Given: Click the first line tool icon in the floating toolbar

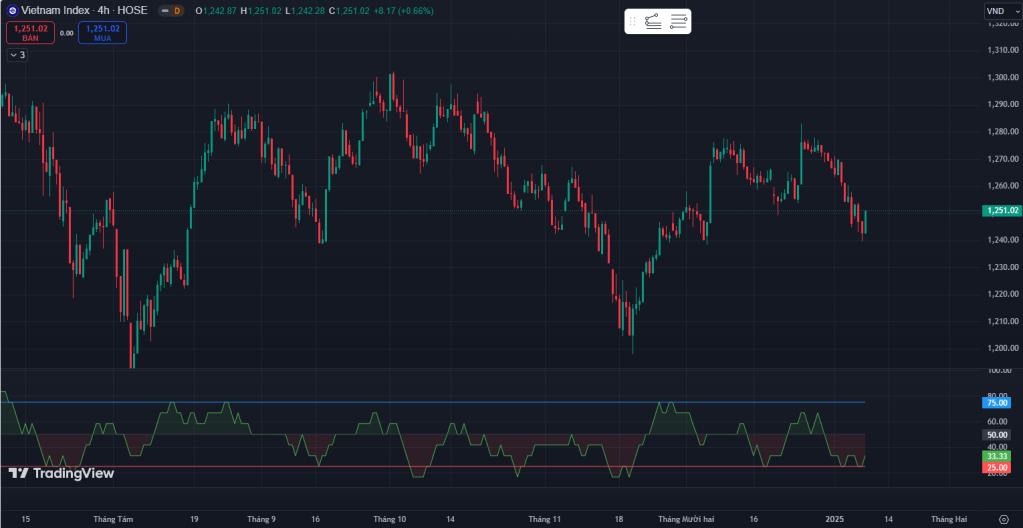Looking at the screenshot, I should [x=653, y=21].
